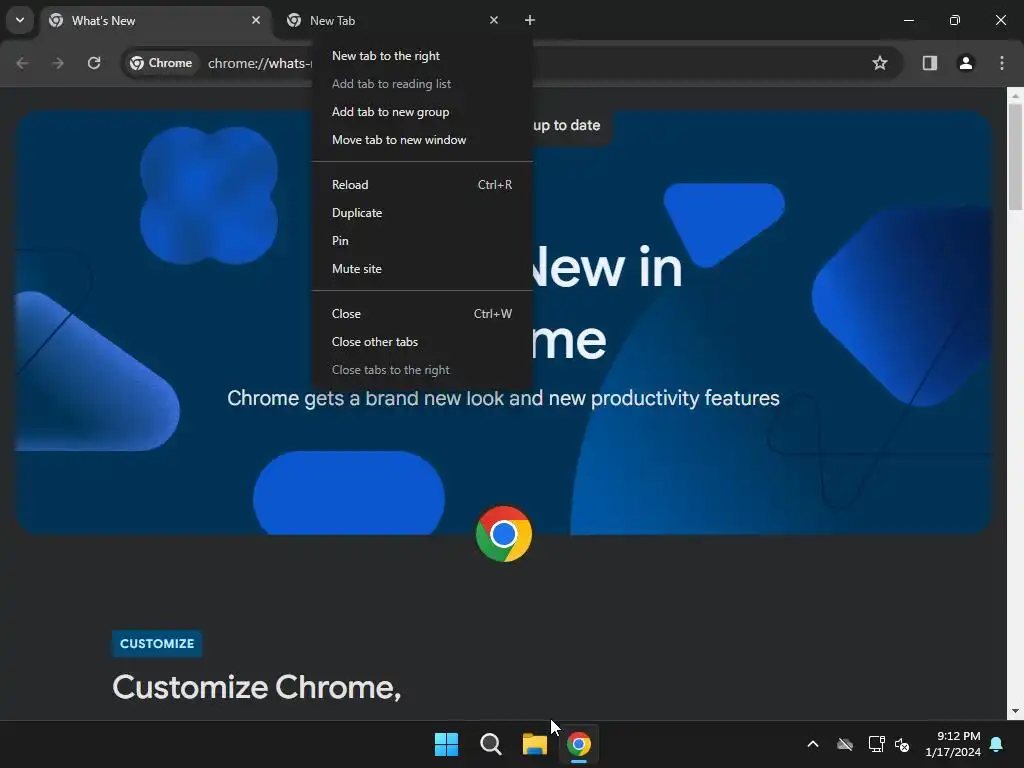
Task: Click the scrollbar down arrow
Action: tap(1015, 711)
